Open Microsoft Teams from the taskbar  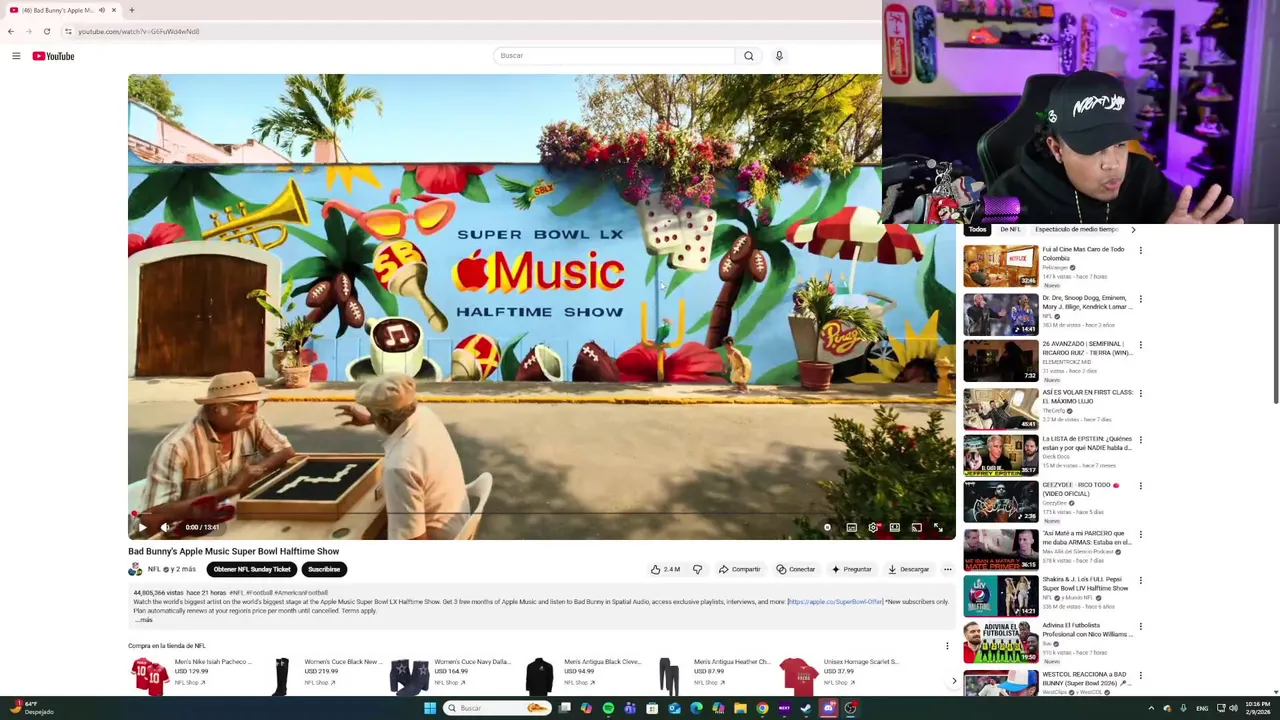(630, 708)
